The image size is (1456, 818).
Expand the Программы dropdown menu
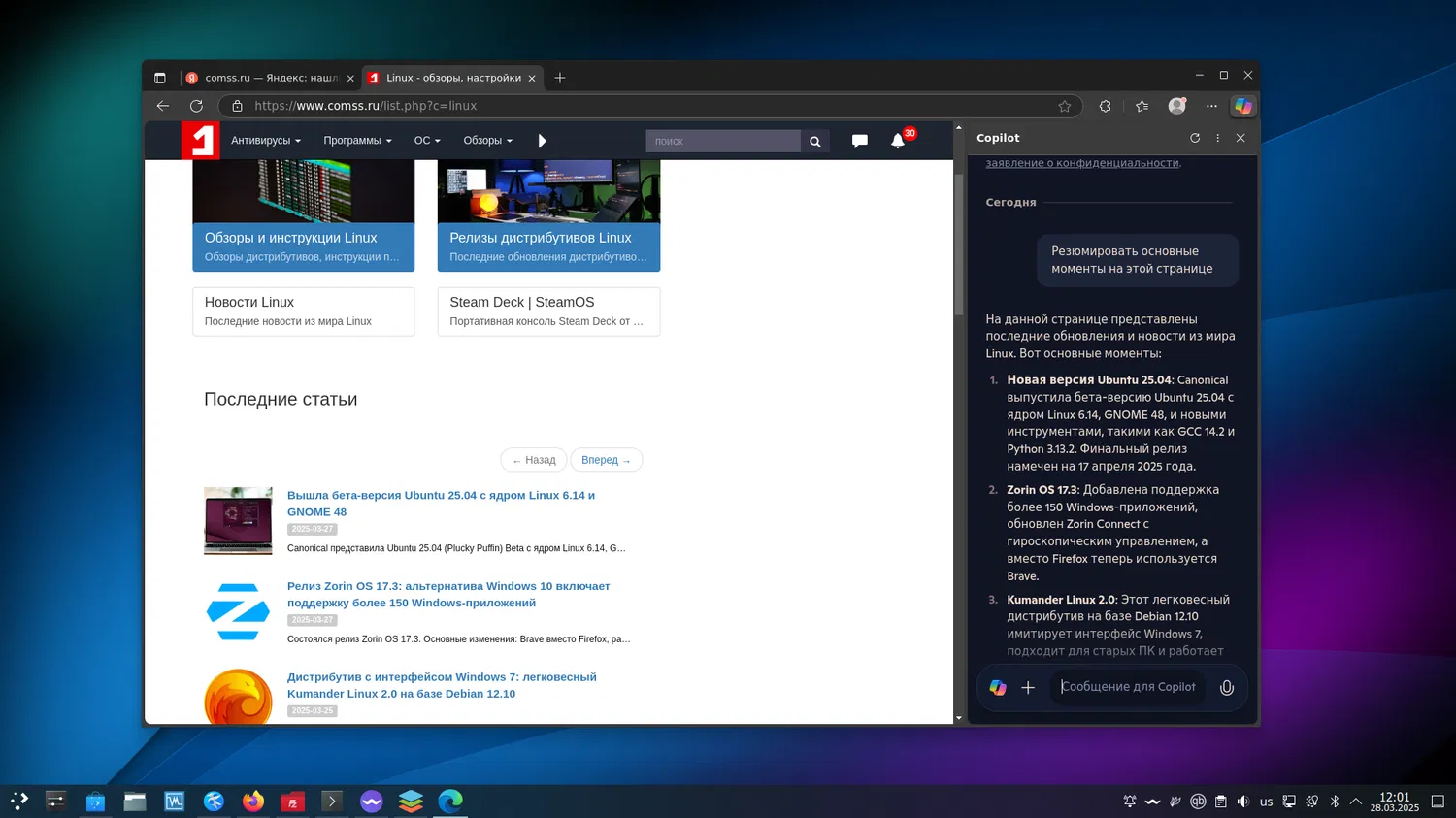pyautogui.click(x=357, y=141)
